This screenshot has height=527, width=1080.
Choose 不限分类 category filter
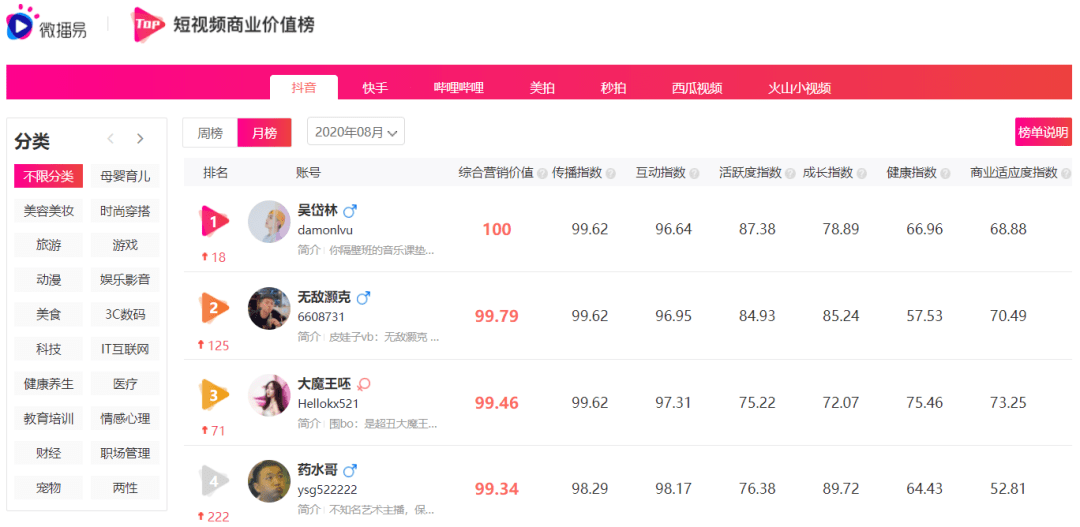point(48,176)
